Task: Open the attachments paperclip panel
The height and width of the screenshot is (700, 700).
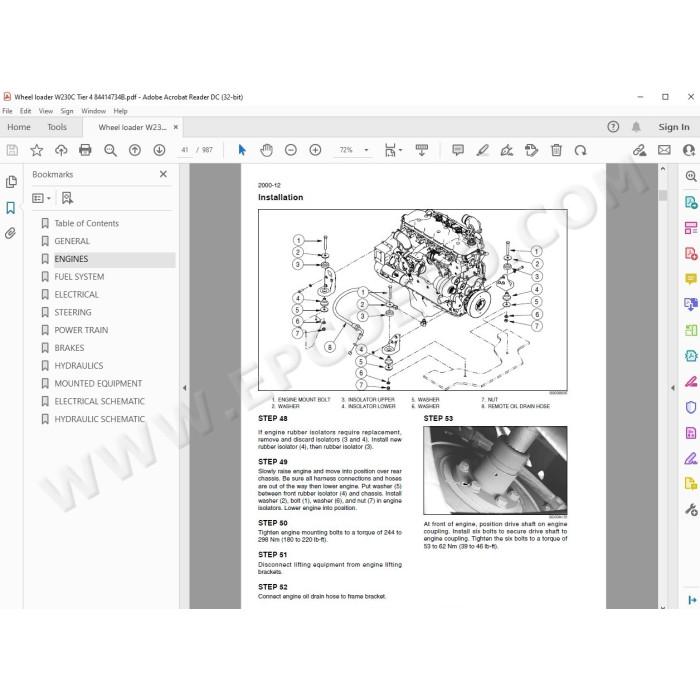Action: 10,233
